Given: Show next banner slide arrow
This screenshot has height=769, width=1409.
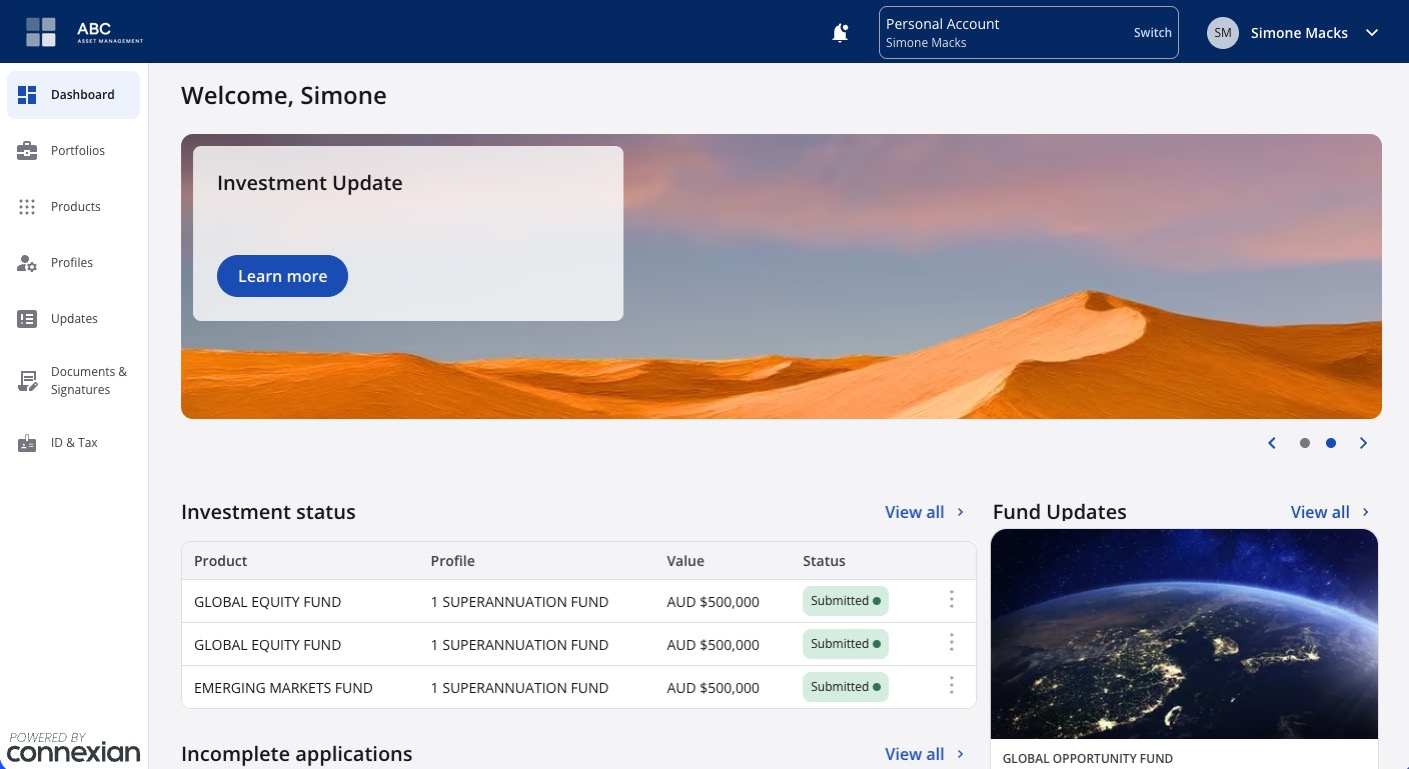Looking at the screenshot, I should pos(1363,443).
